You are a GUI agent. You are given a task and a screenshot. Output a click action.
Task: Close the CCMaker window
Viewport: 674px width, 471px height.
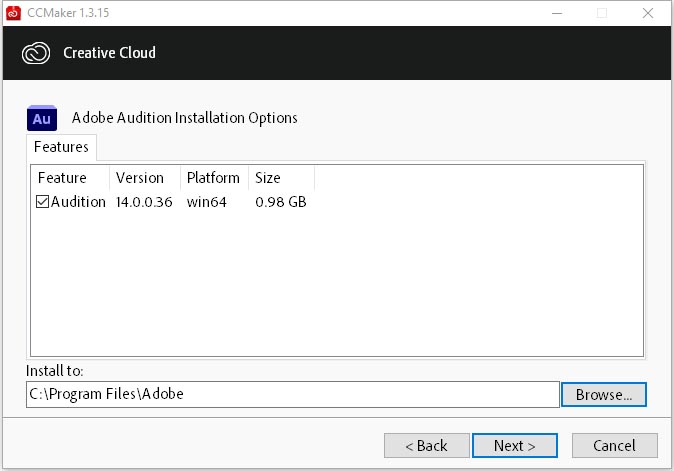coord(647,13)
